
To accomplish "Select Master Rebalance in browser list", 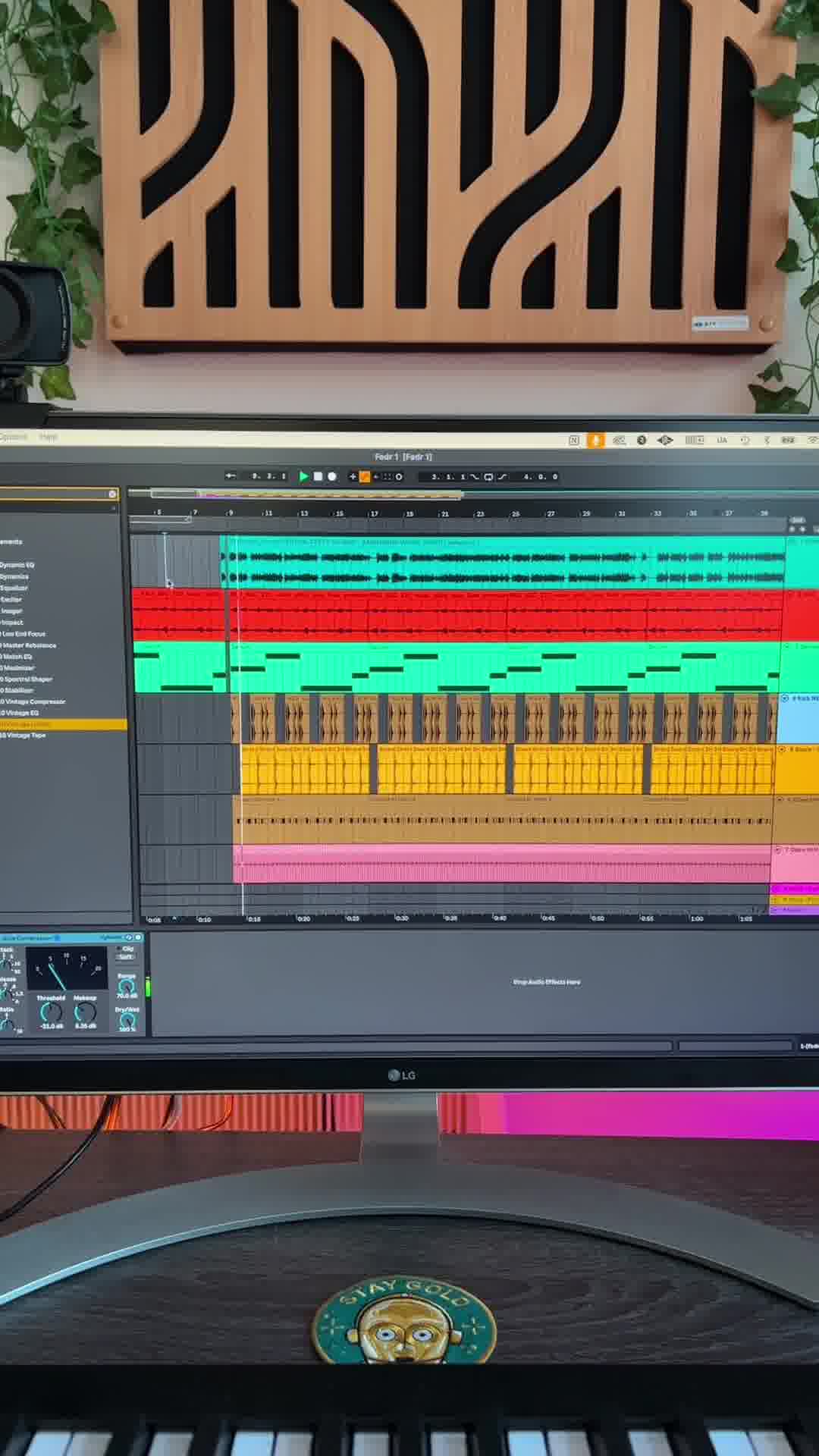I will (x=29, y=645).
